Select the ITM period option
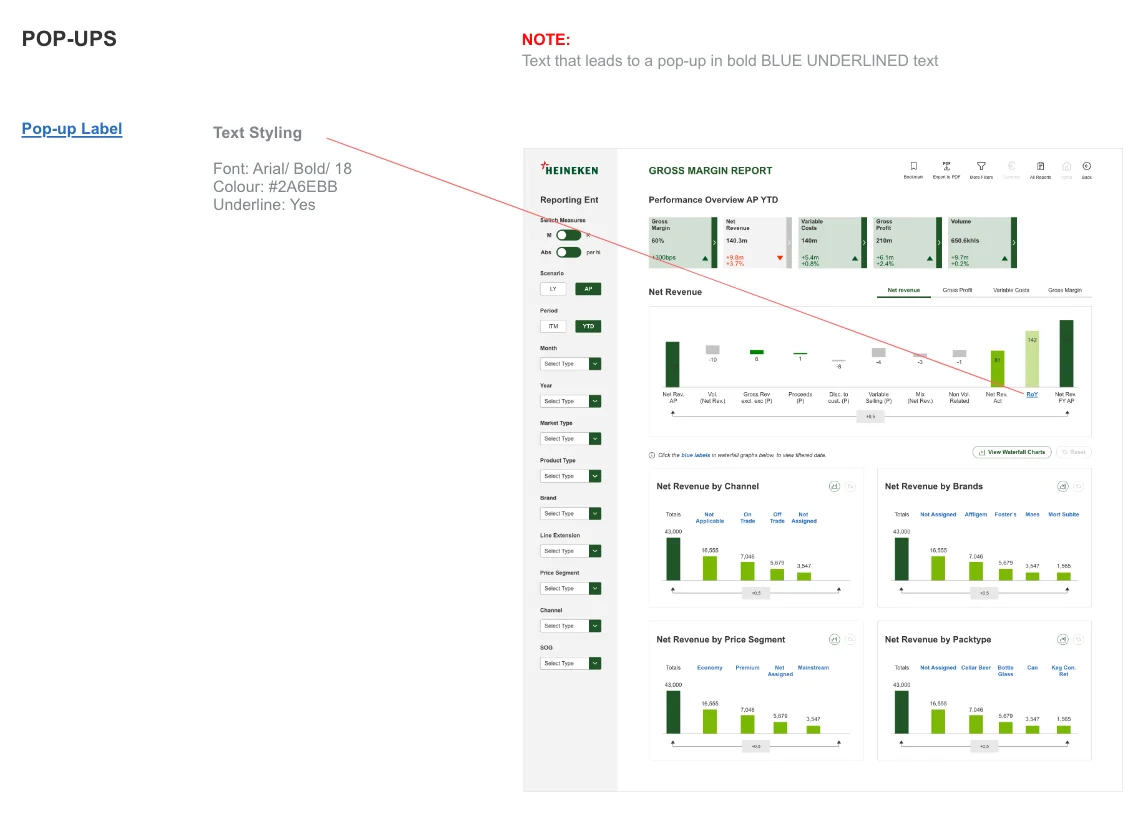 click(553, 326)
